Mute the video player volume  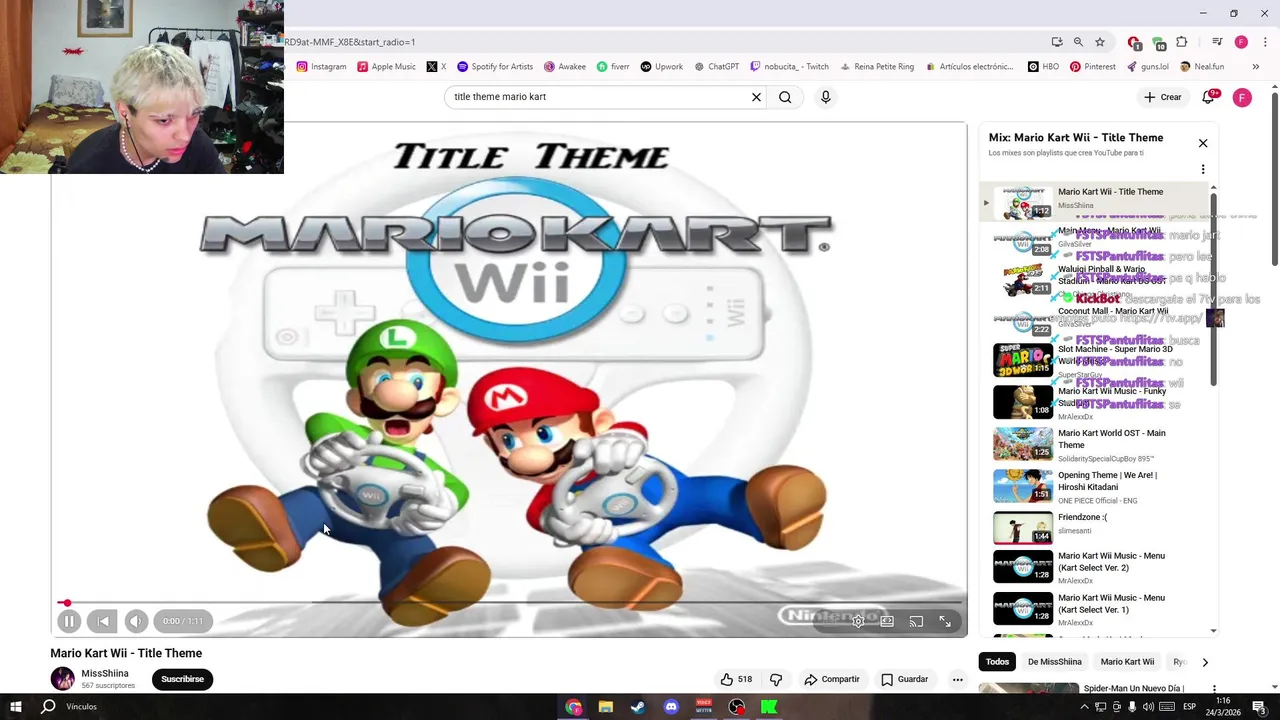click(x=136, y=621)
